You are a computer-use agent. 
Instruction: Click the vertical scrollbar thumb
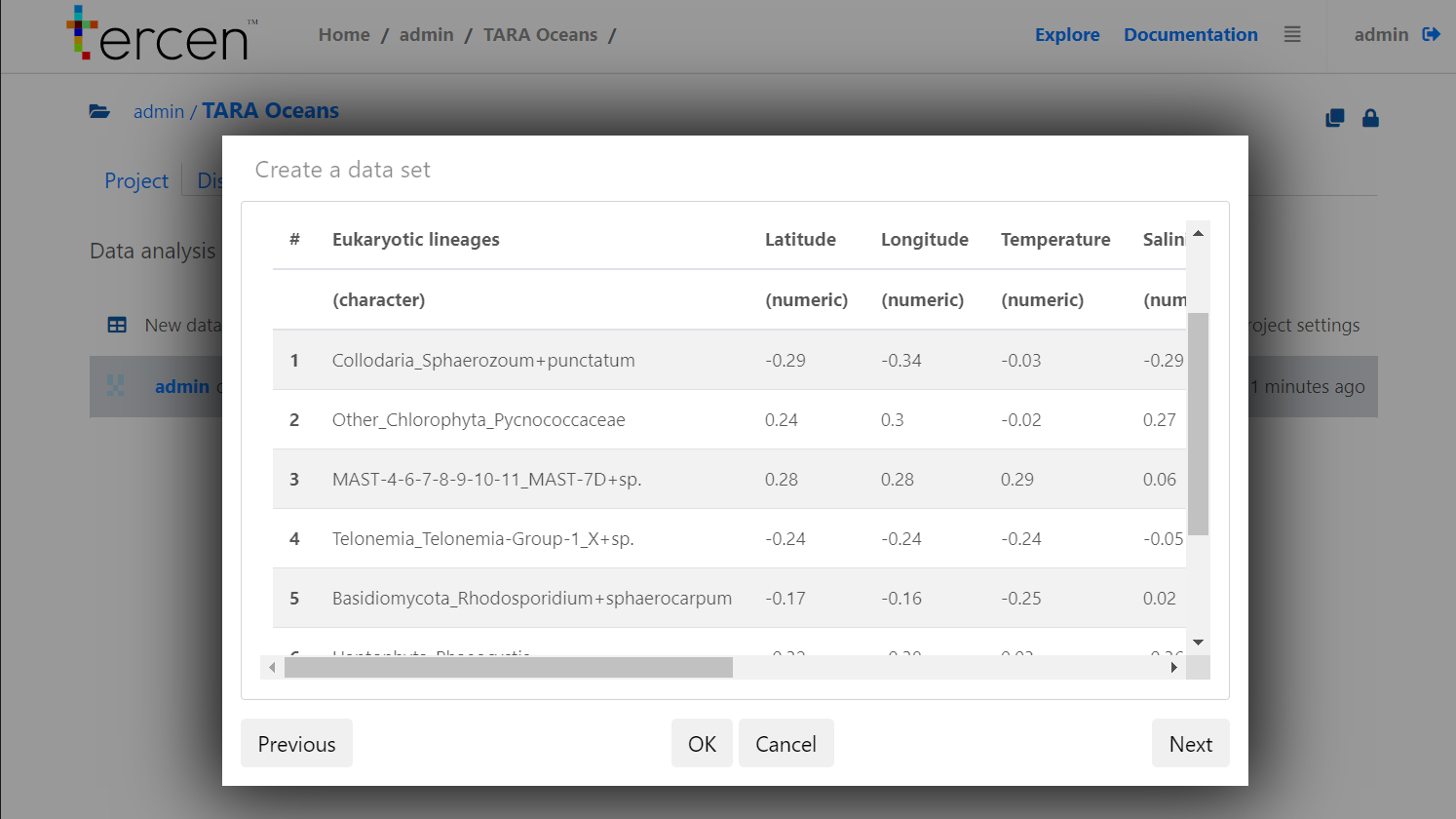1198,424
